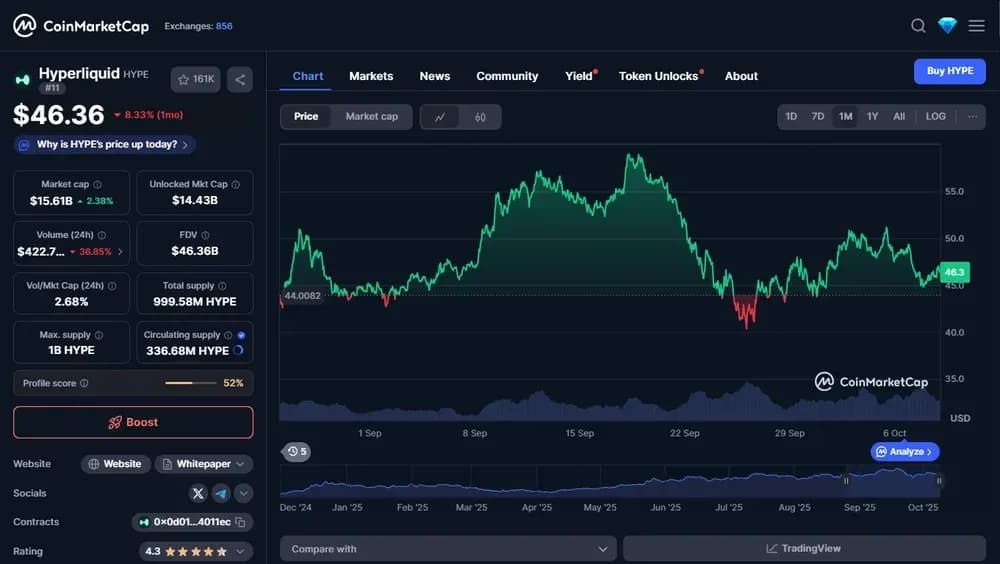The image size is (1000, 564).
Task: Click the blue diamond icon in header
Action: point(947,26)
